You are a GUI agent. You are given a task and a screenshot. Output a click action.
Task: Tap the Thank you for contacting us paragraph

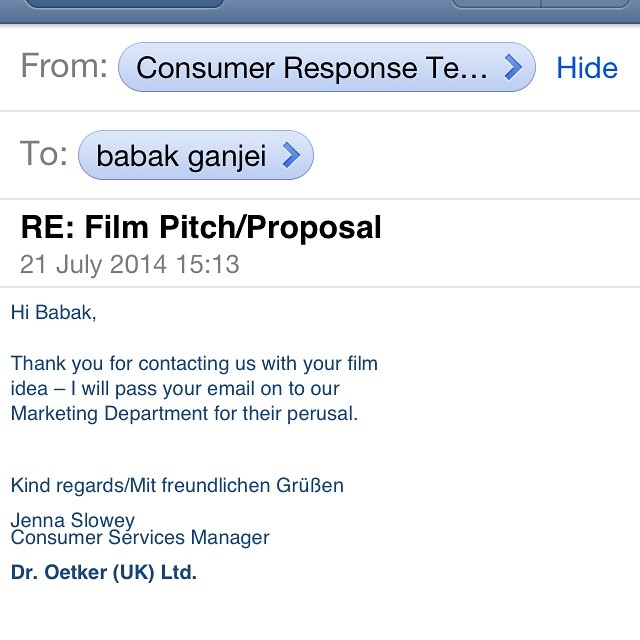(x=194, y=388)
